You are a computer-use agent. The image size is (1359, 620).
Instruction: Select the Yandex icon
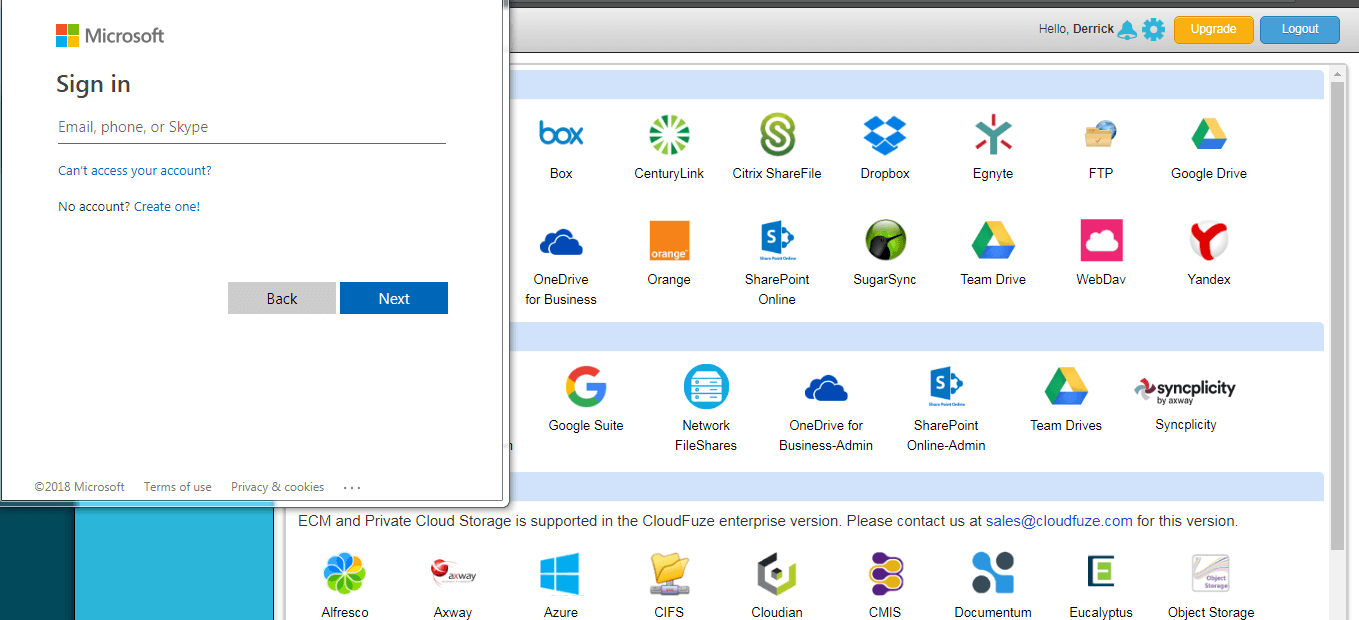tap(1209, 241)
